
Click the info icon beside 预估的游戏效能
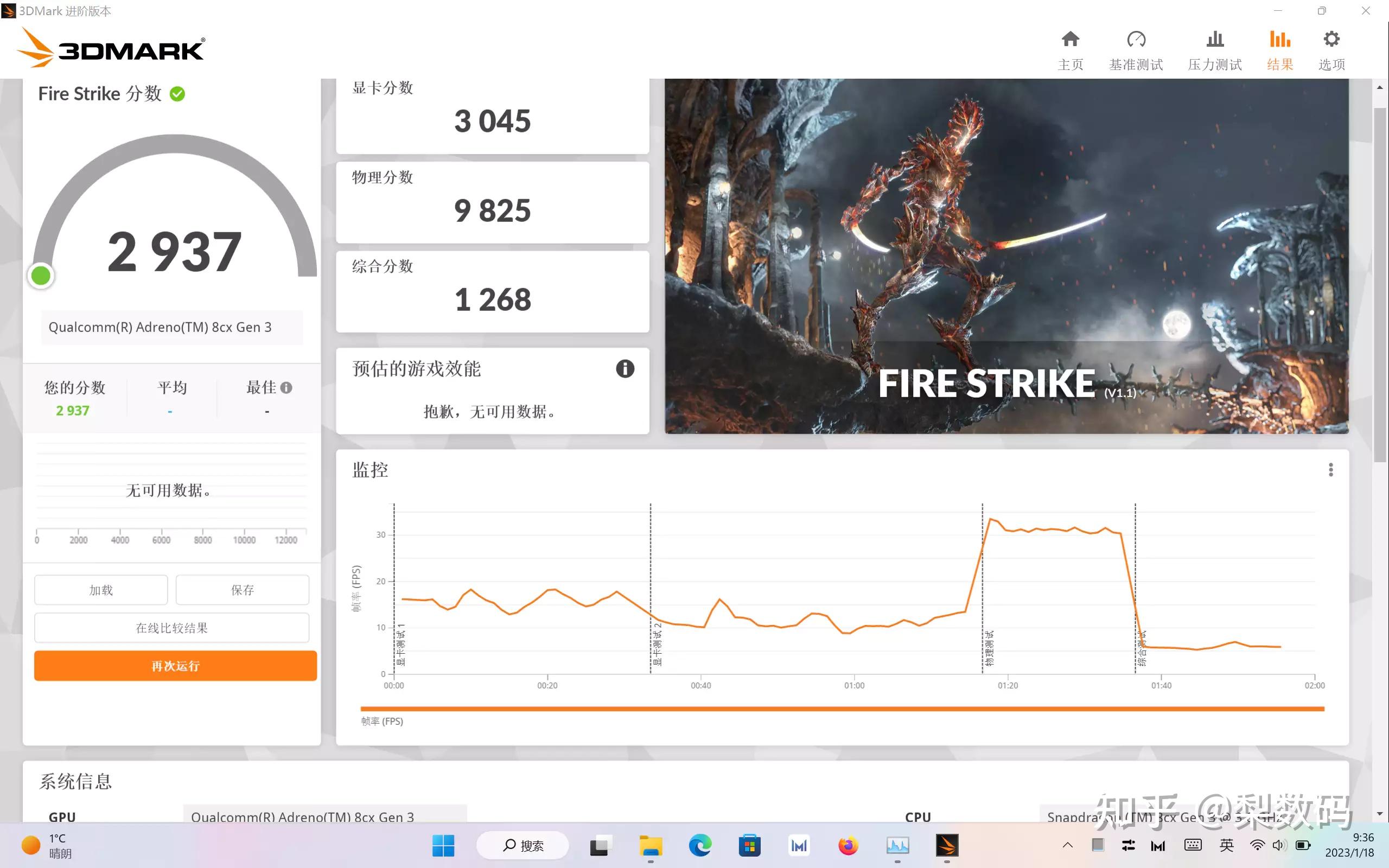coord(625,369)
